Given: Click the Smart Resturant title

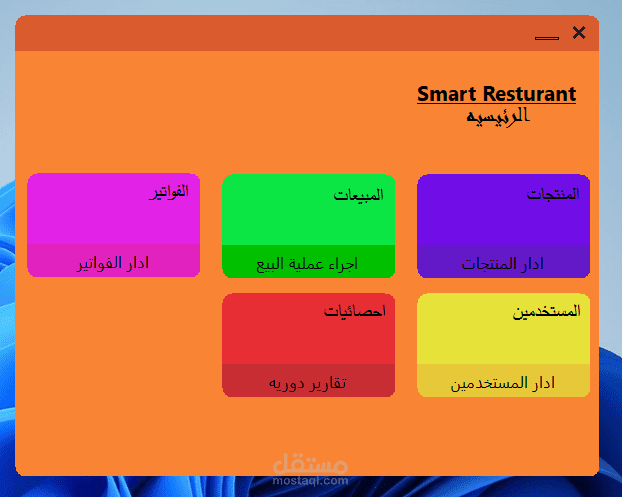Looking at the screenshot, I should (496, 94).
